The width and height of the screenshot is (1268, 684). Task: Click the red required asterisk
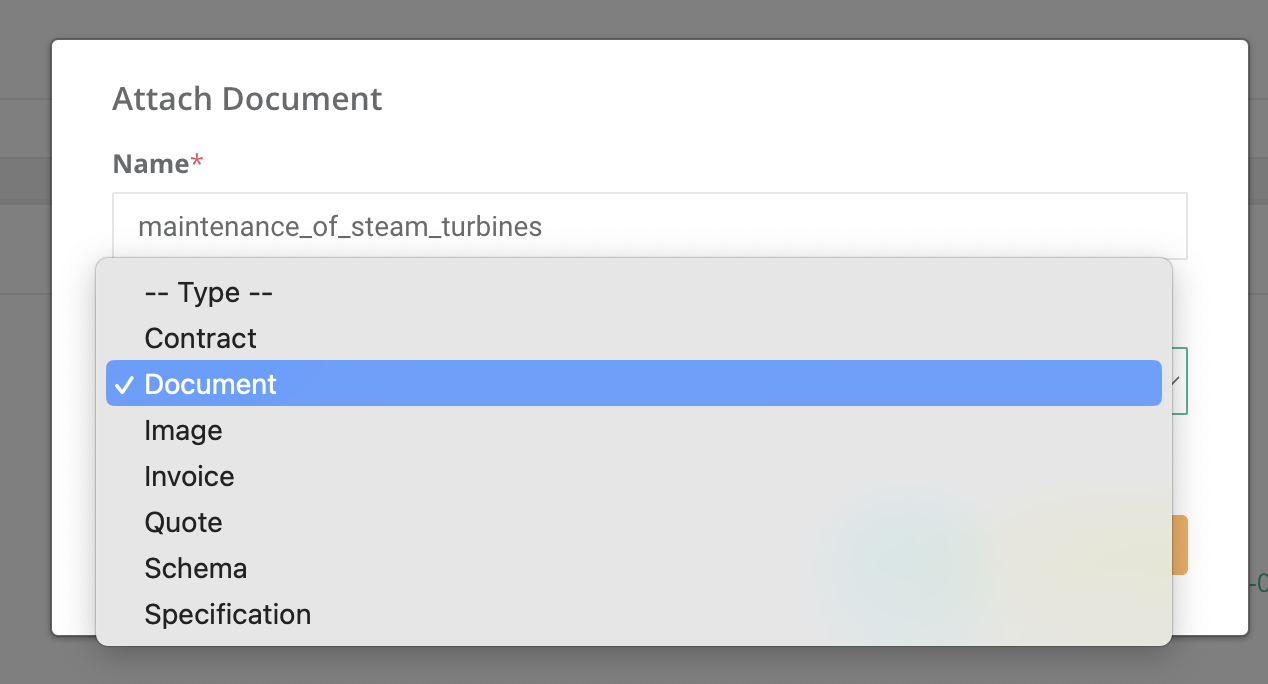coord(196,162)
